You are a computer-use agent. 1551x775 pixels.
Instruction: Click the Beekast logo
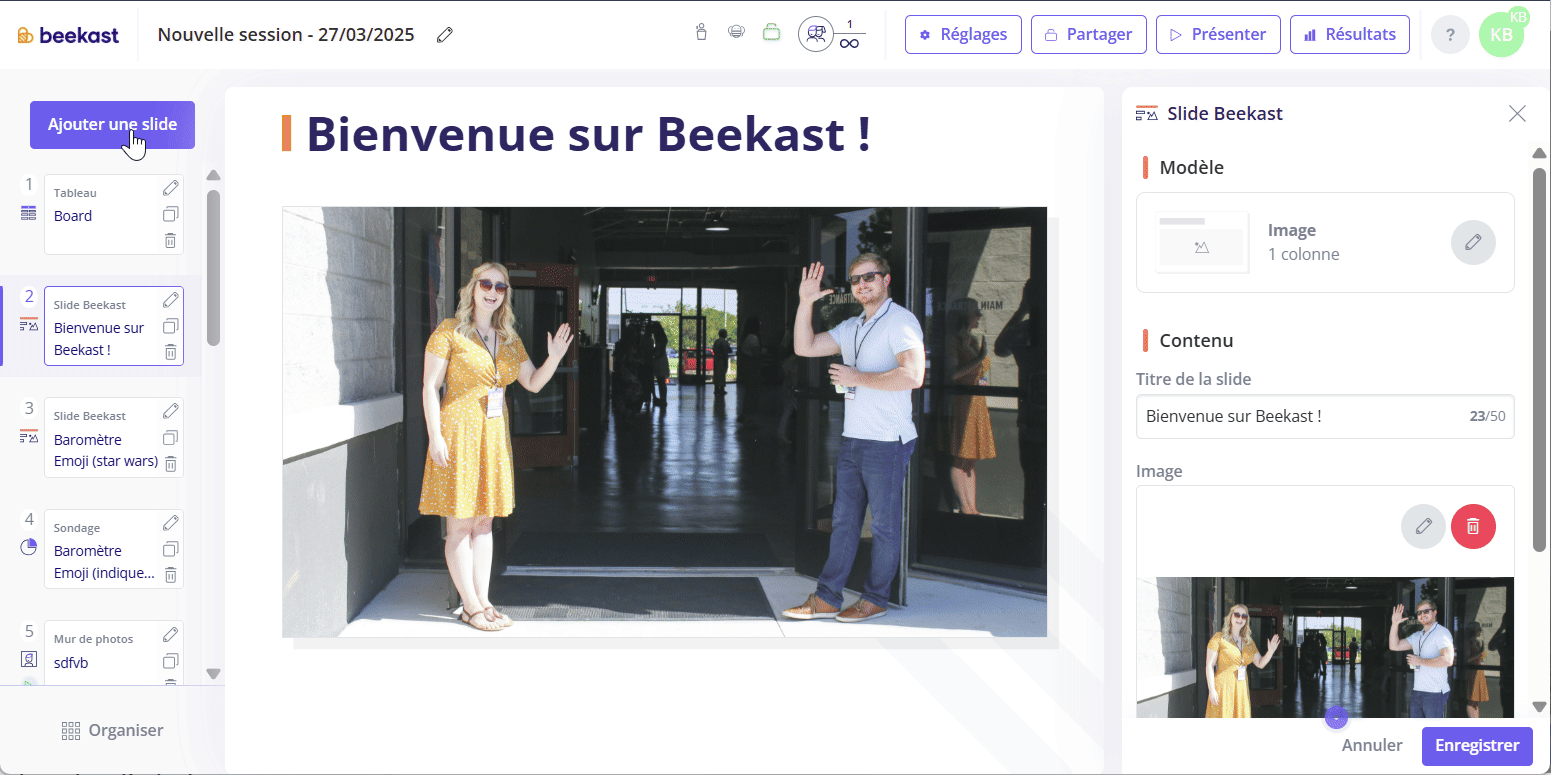[68, 35]
